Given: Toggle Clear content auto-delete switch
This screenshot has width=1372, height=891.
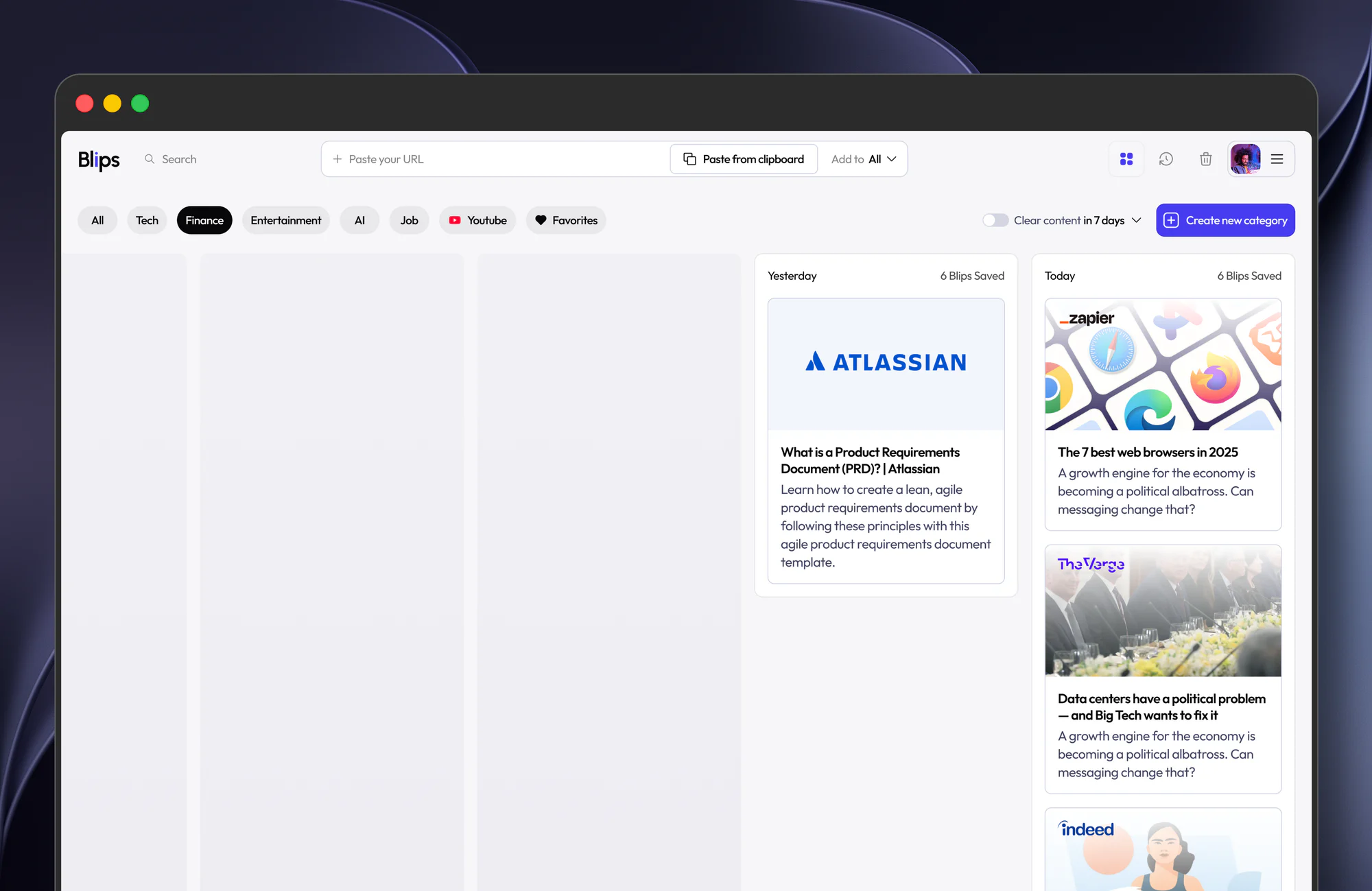Looking at the screenshot, I should pos(995,220).
